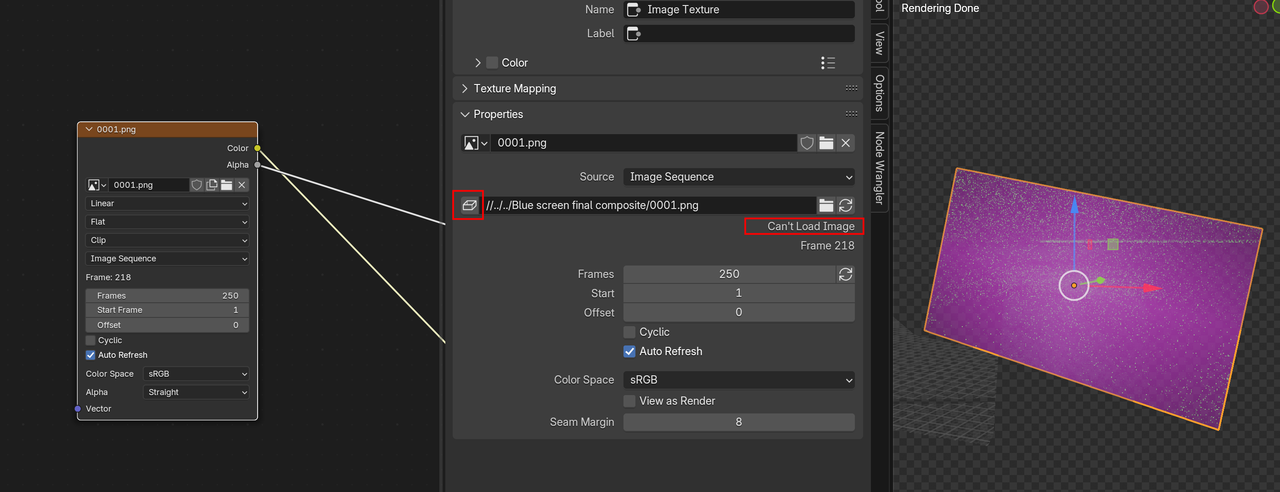Screen dimensions: 1280x492
Task: Click the Frames value 250 in sidebar
Action: (729, 274)
